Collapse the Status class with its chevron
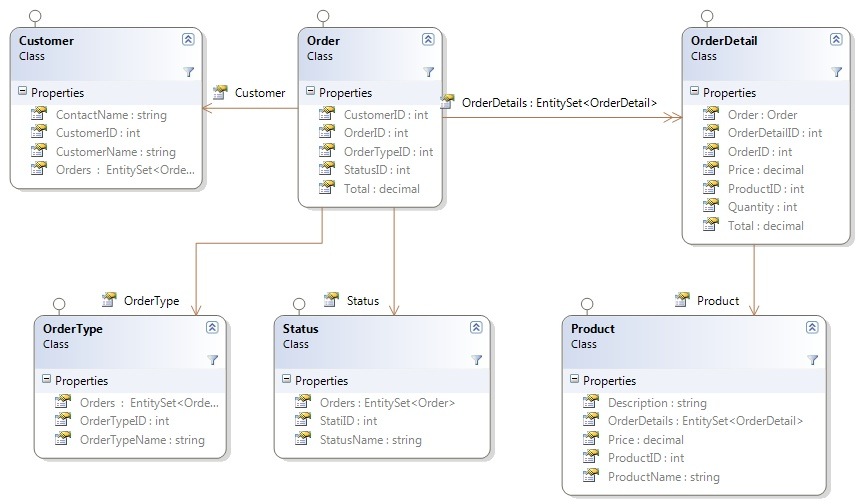Screen dimensions: 859x504 pyautogui.click(x=476, y=328)
